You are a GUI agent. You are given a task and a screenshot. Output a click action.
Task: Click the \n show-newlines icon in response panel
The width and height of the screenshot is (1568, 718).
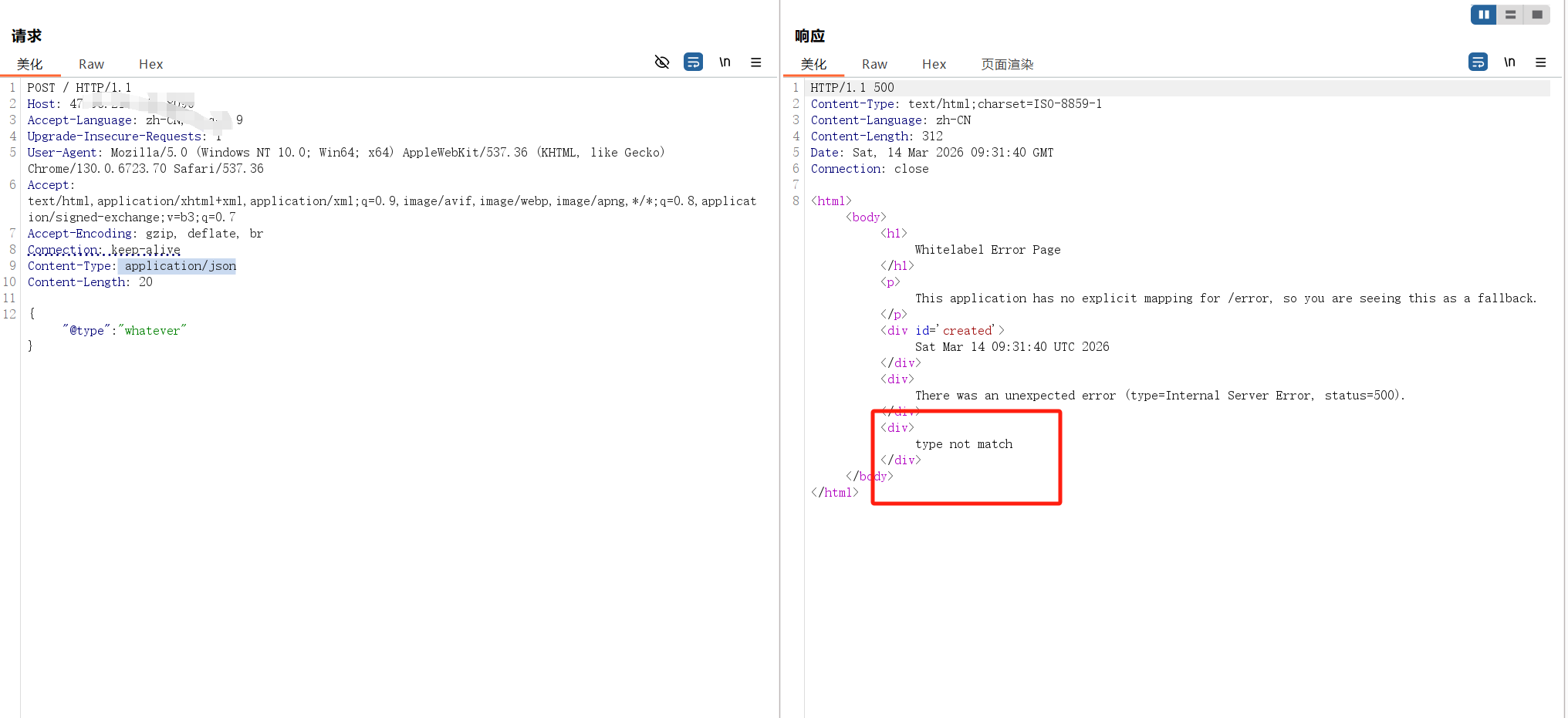tap(1509, 62)
